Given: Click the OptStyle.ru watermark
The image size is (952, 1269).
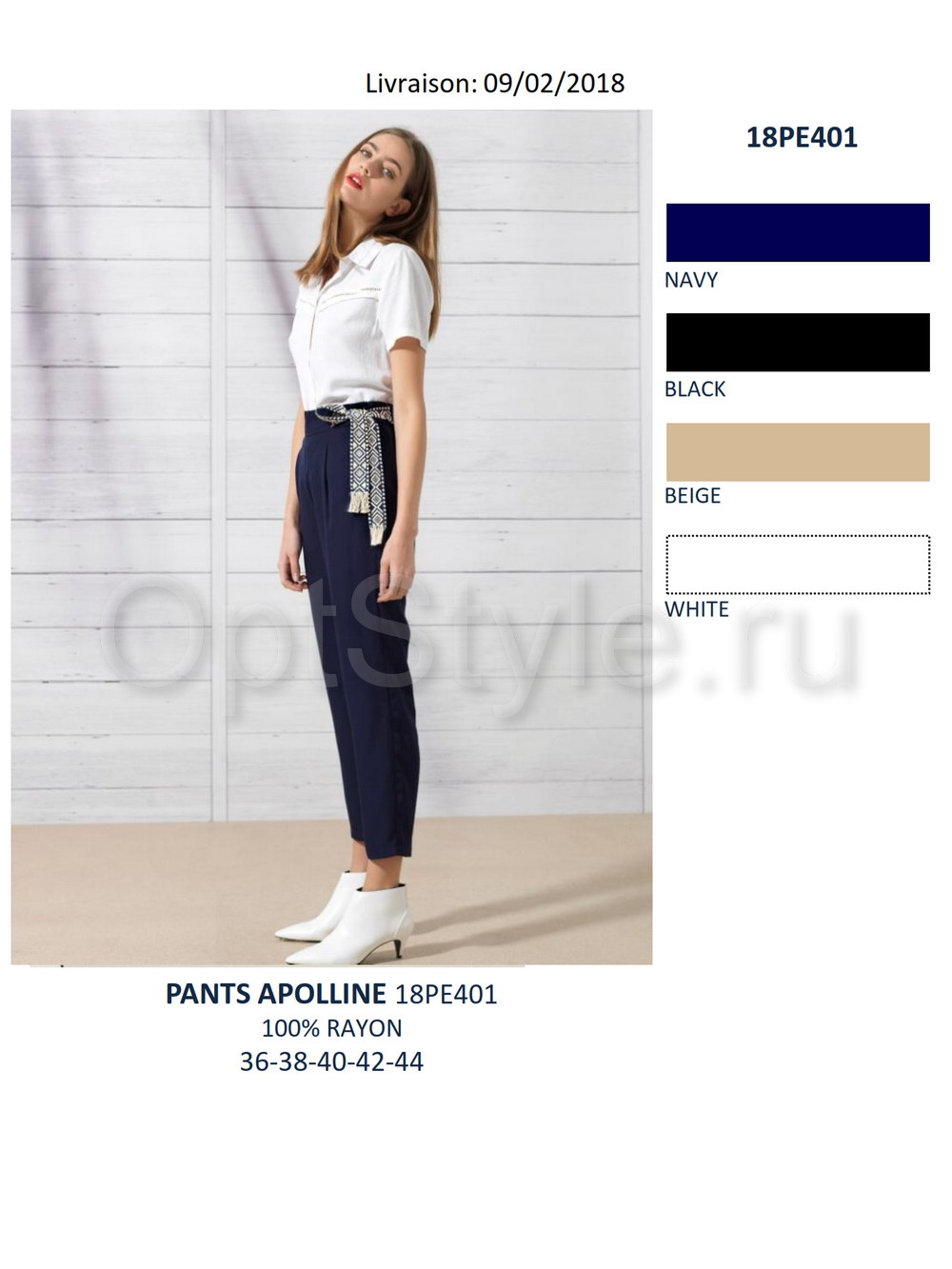Looking at the screenshot, I should pyautogui.click(x=481, y=638).
